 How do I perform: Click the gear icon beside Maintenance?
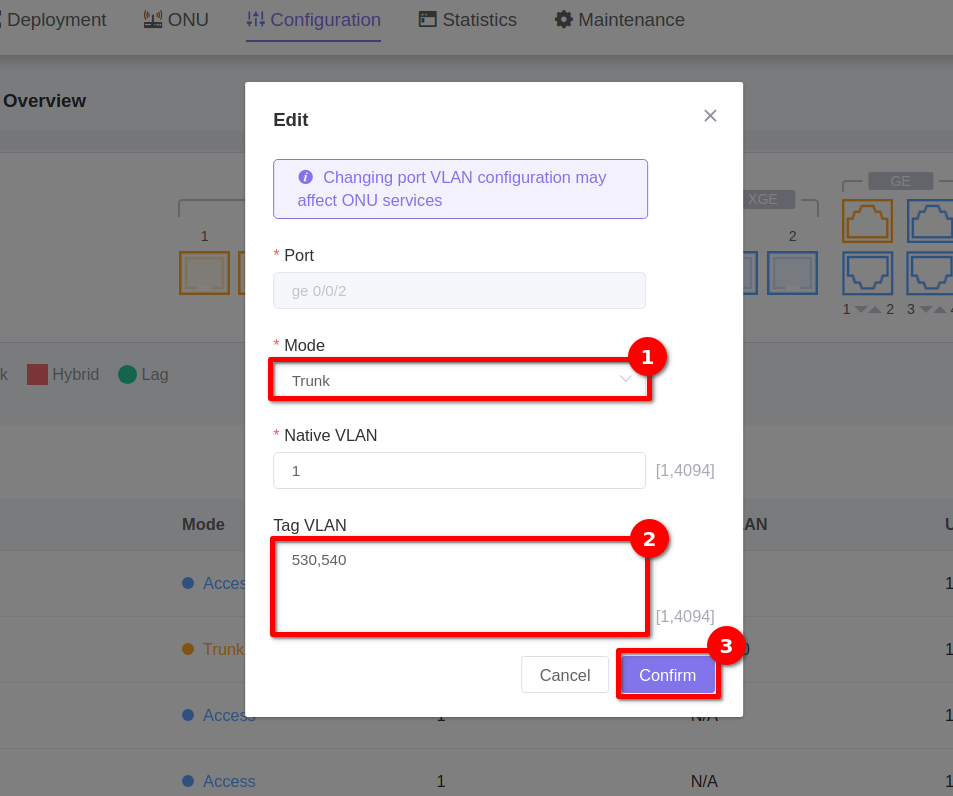[564, 20]
